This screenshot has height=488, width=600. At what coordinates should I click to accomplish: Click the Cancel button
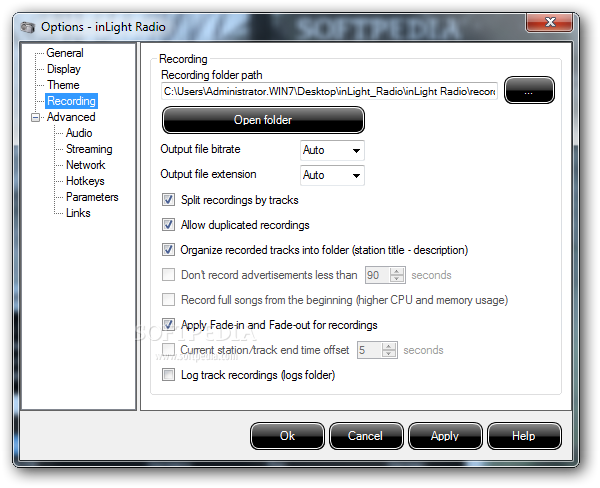[x=366, y=436]
